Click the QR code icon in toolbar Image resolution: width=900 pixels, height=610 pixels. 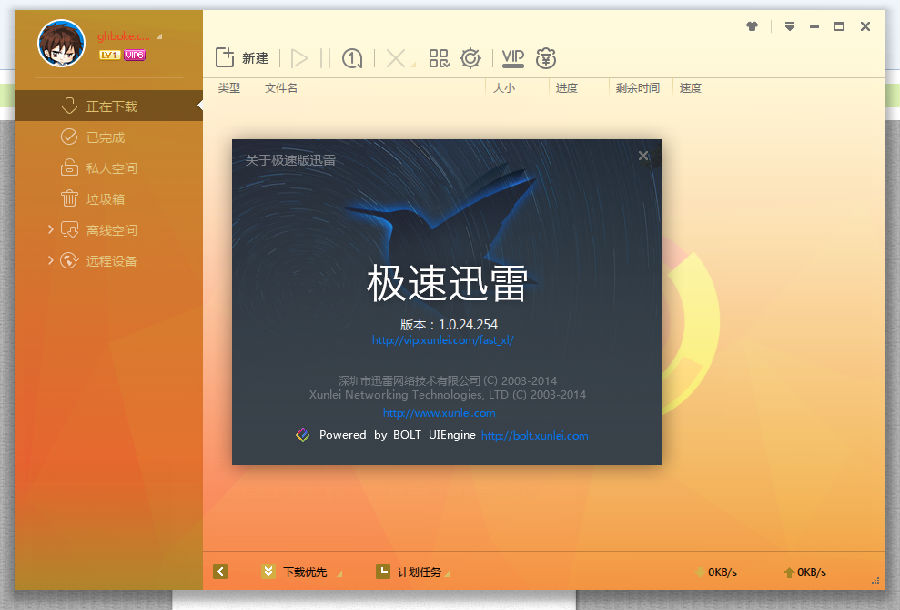click(439, 58)
